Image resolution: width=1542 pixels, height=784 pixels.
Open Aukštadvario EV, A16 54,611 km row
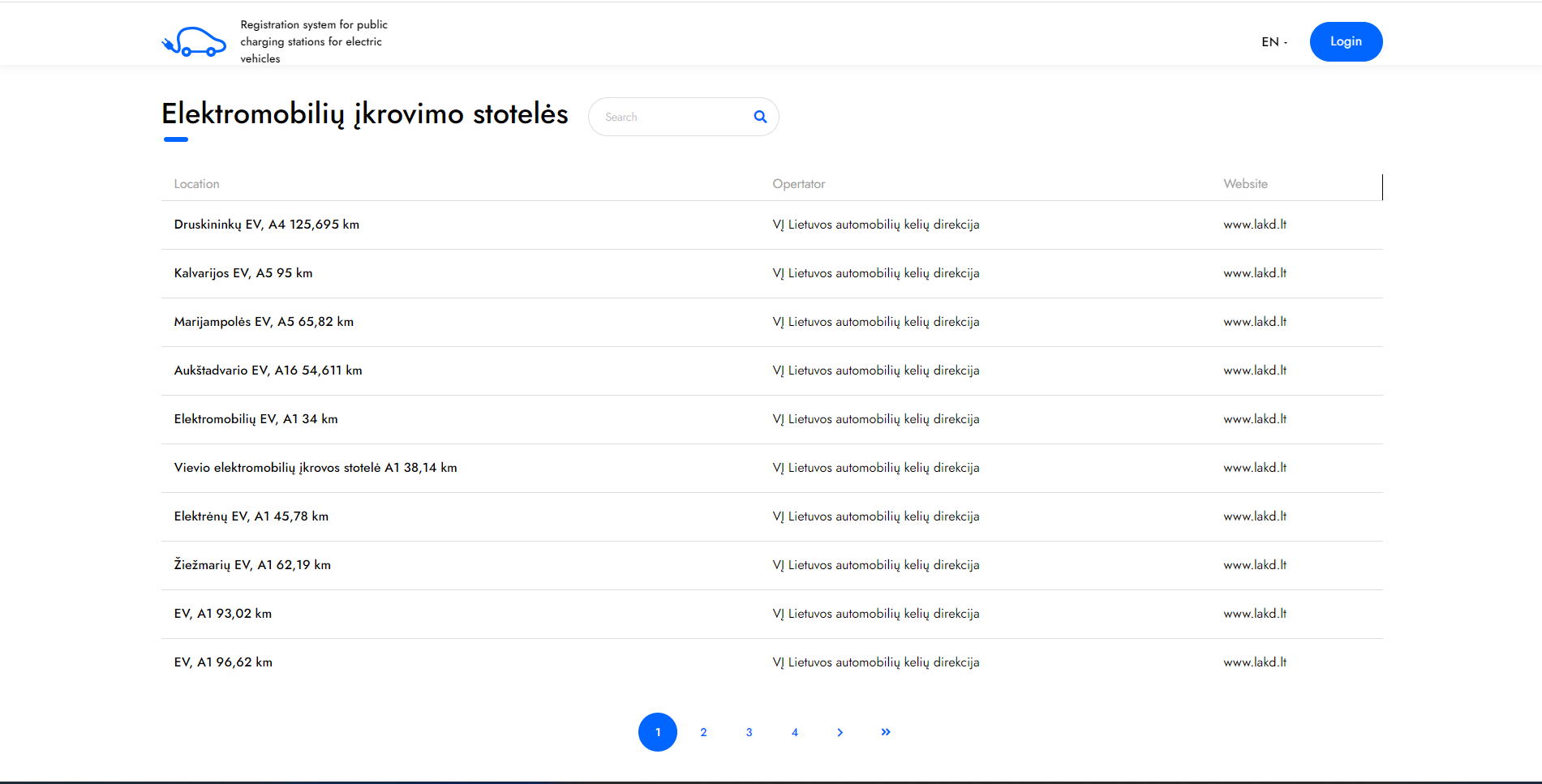pos(772,371)
